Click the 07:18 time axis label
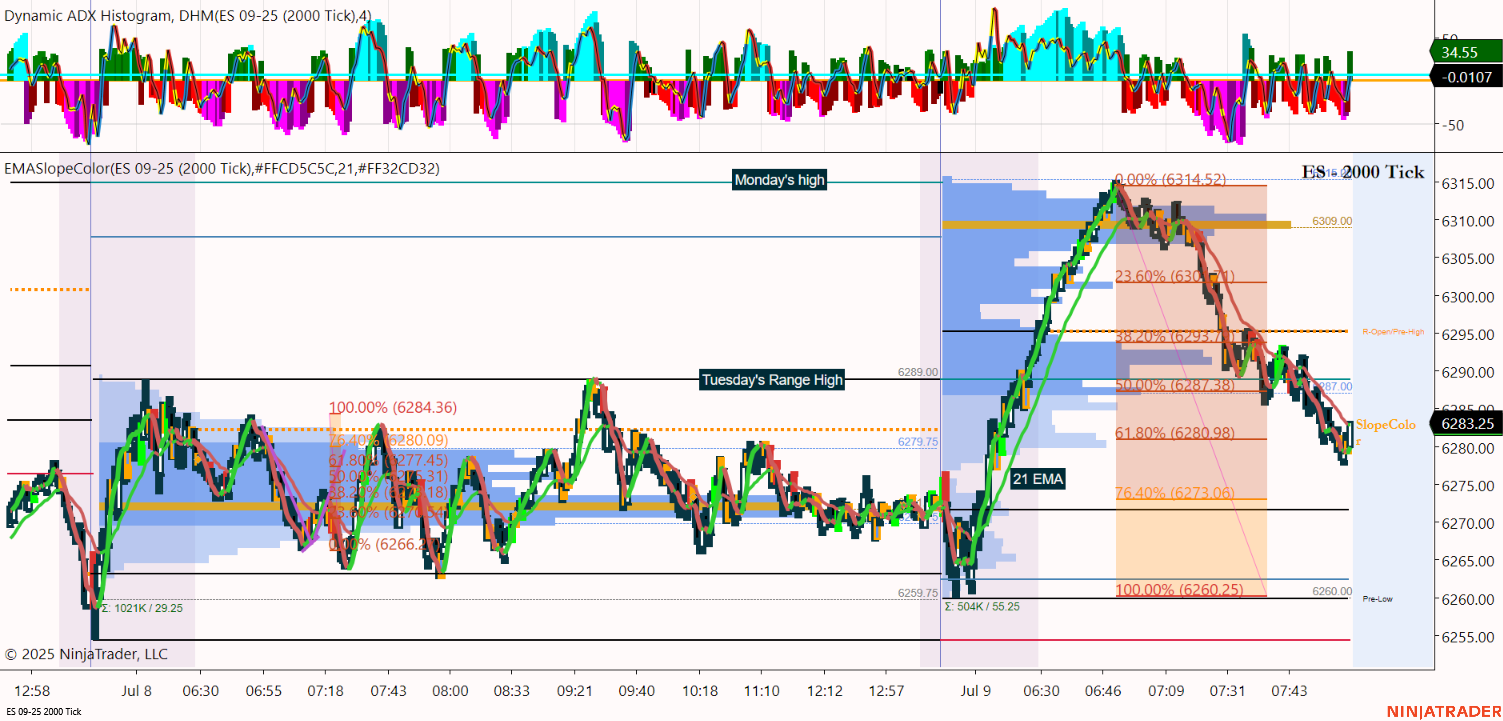Viewport: 1503px width, 721px height. [x=326, y=691]
